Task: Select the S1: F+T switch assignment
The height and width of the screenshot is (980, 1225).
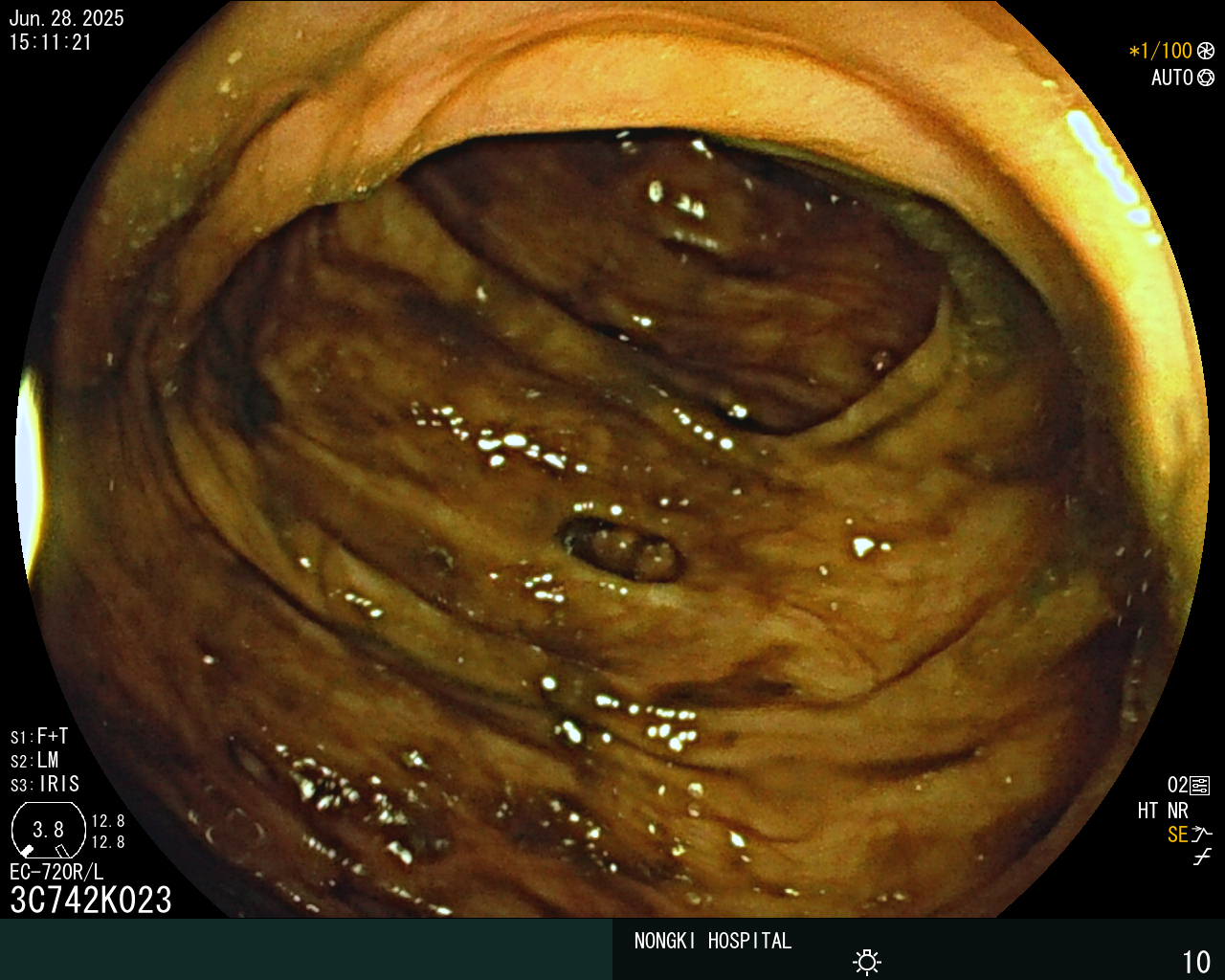Action: coord(39,736)
